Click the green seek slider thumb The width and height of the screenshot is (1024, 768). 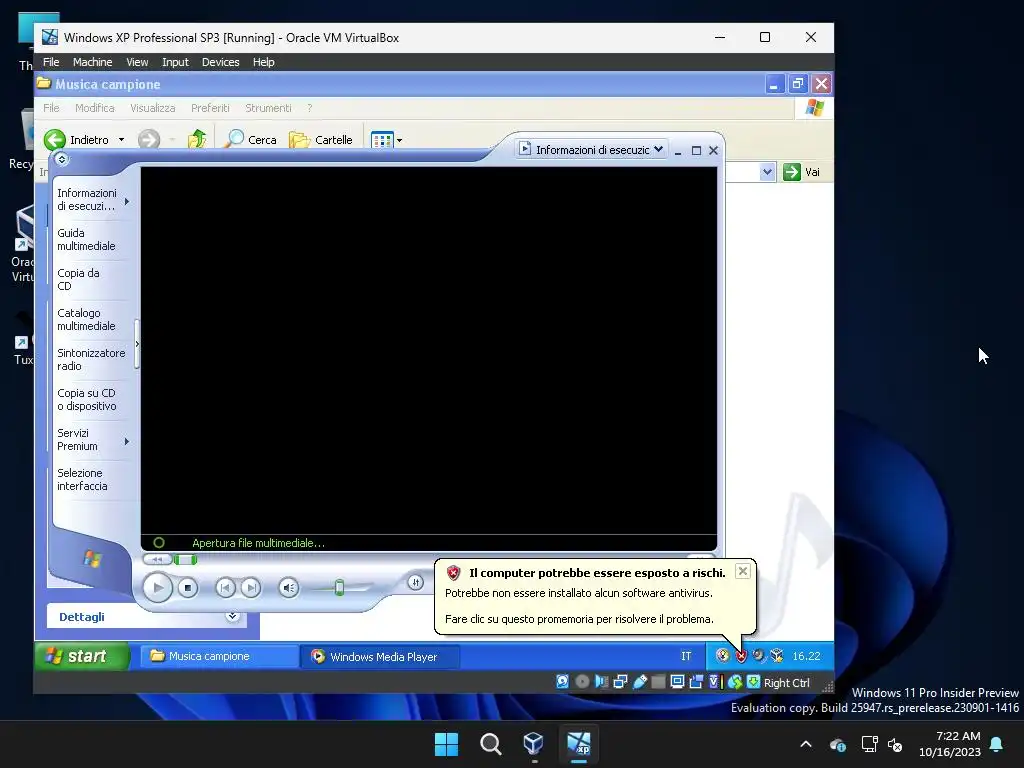[x=185, y=559]
